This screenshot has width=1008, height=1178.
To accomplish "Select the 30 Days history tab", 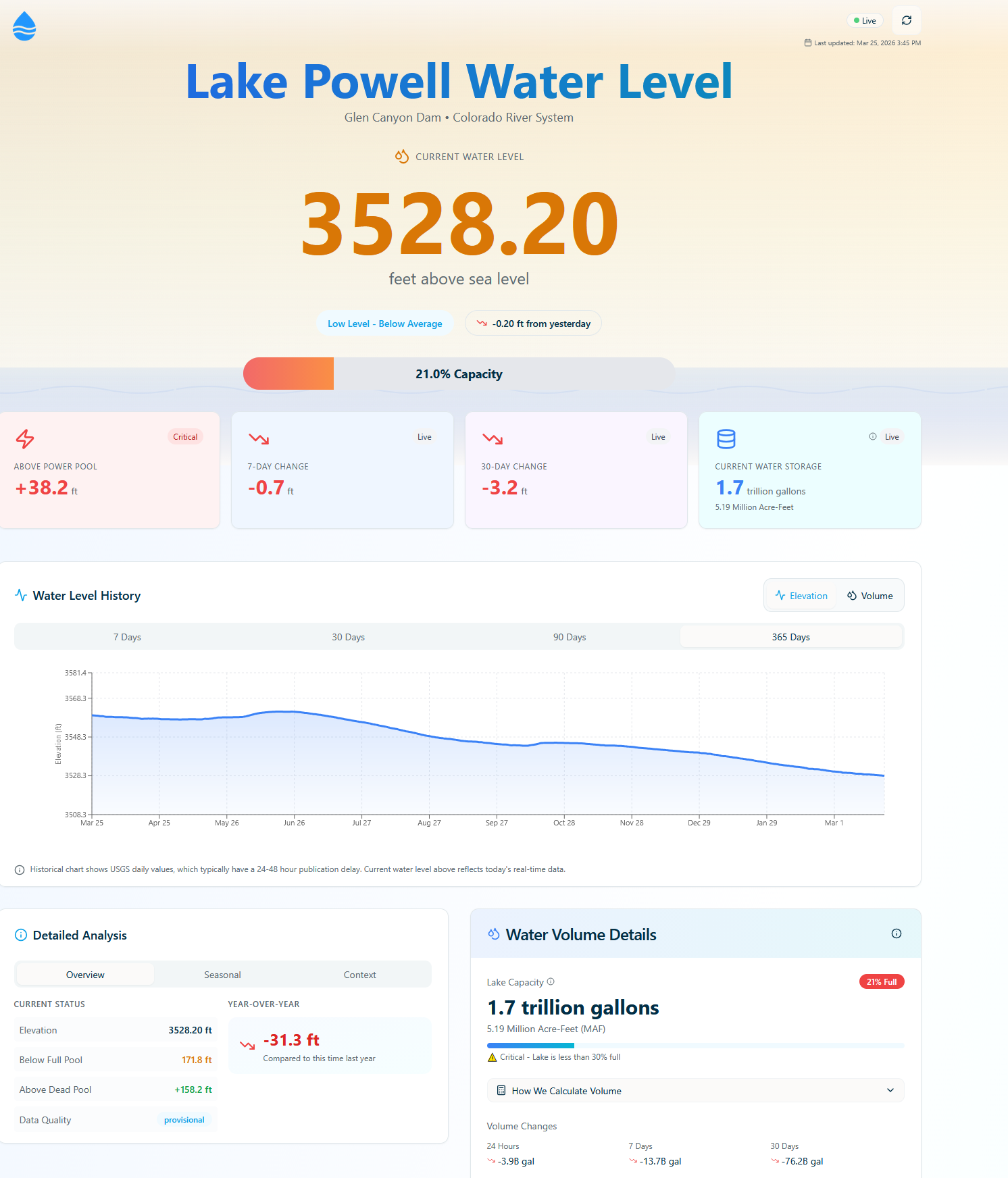I will tap(348, 637).
